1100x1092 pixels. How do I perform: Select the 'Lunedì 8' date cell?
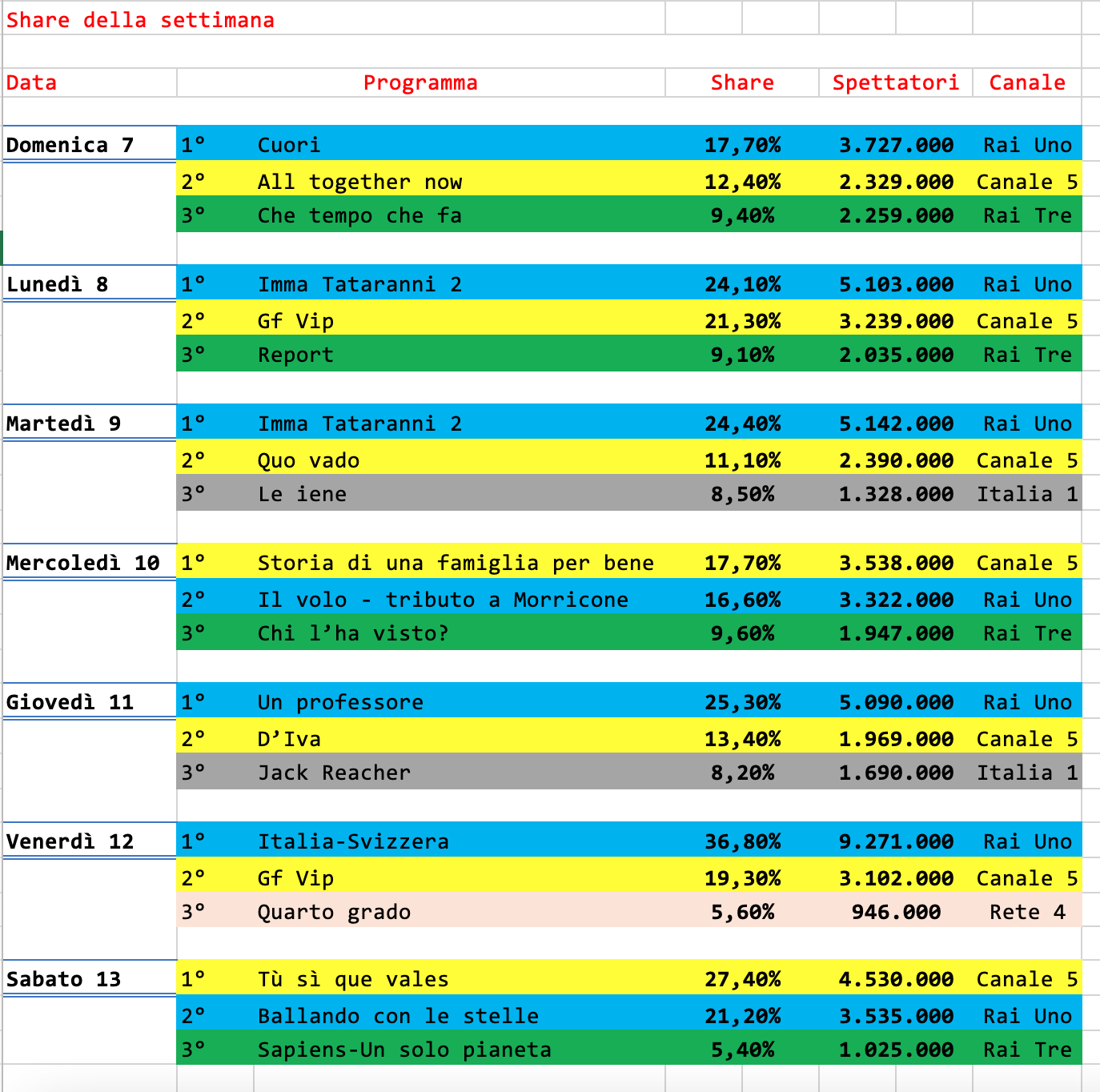click(58, 284)
